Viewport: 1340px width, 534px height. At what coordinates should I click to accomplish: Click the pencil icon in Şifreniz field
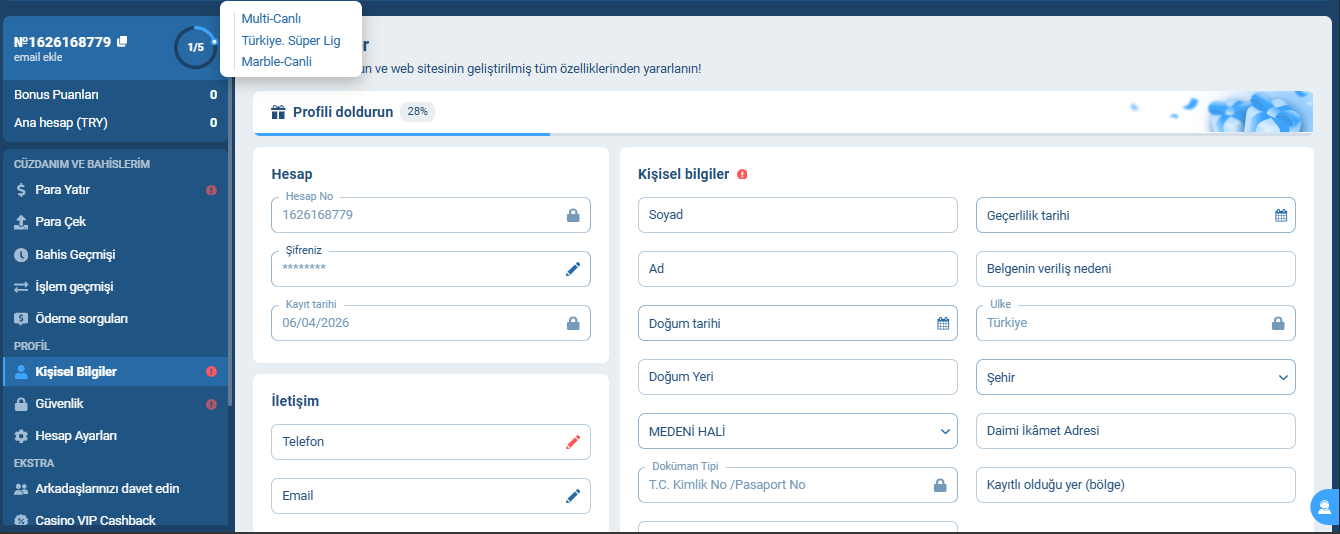pyautogui.click(x=573, y=269)
